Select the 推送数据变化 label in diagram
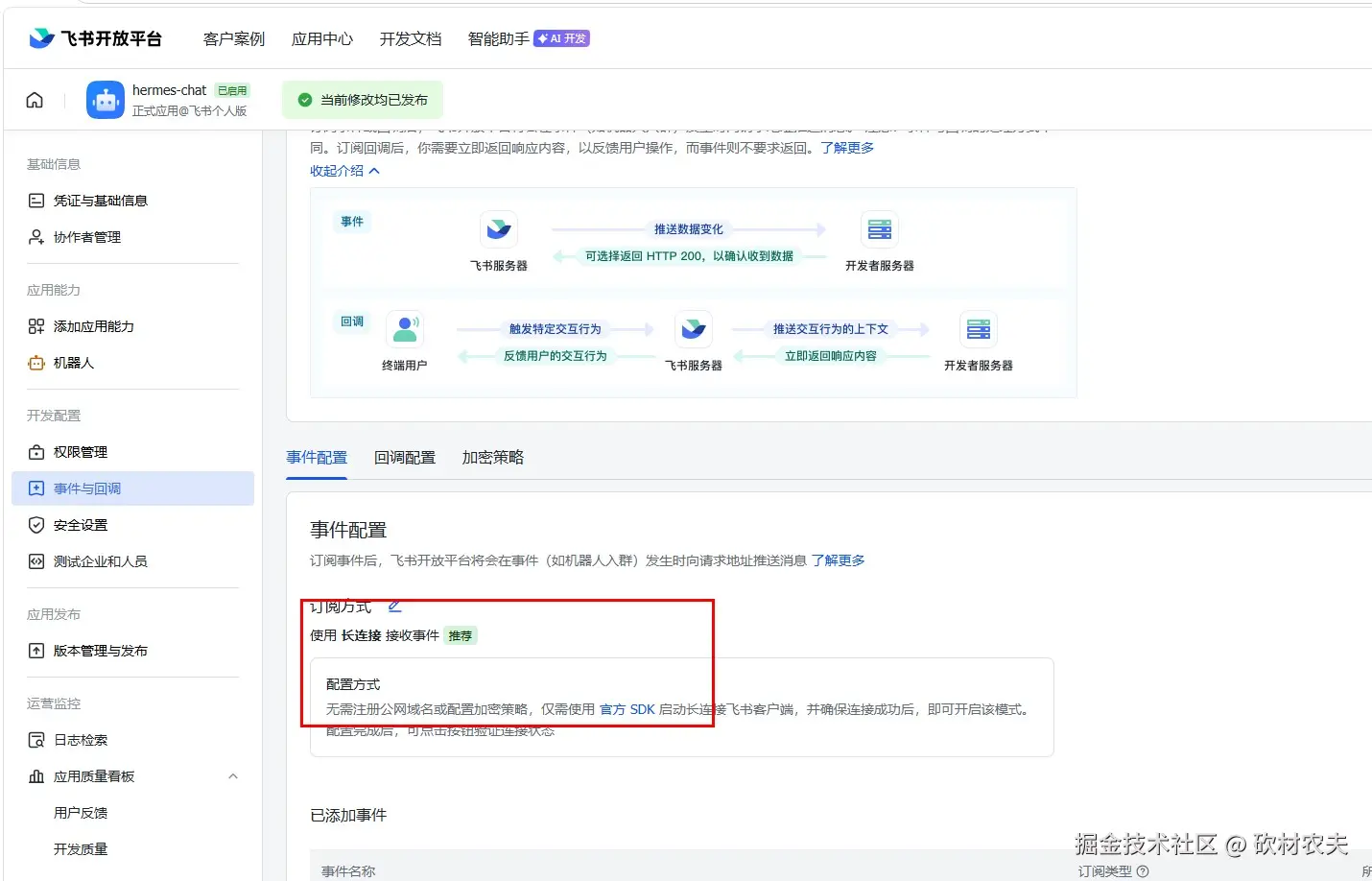 pos(689,229)
